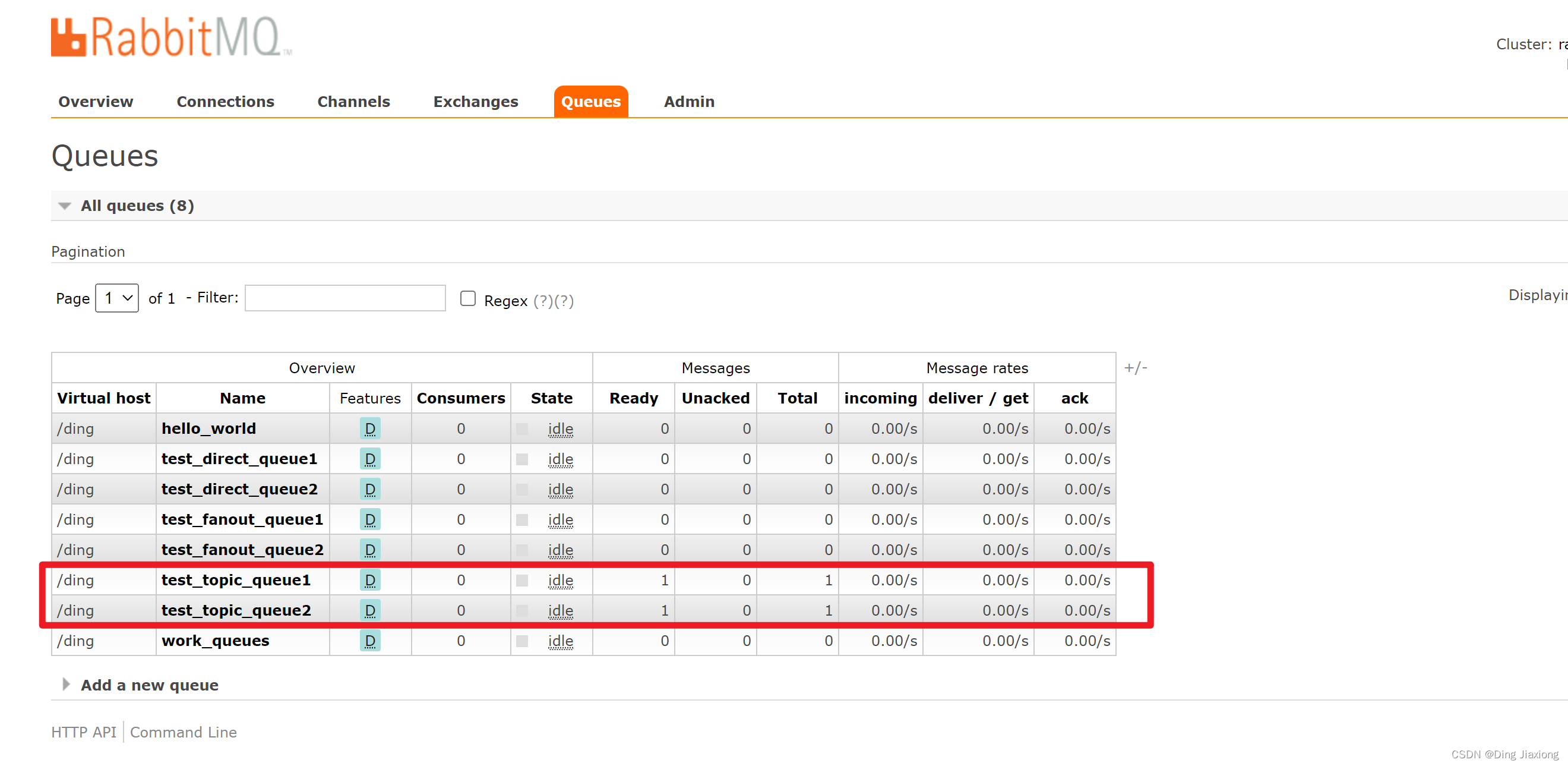
Task: Open the Page number dropdown
Action: 117,298
